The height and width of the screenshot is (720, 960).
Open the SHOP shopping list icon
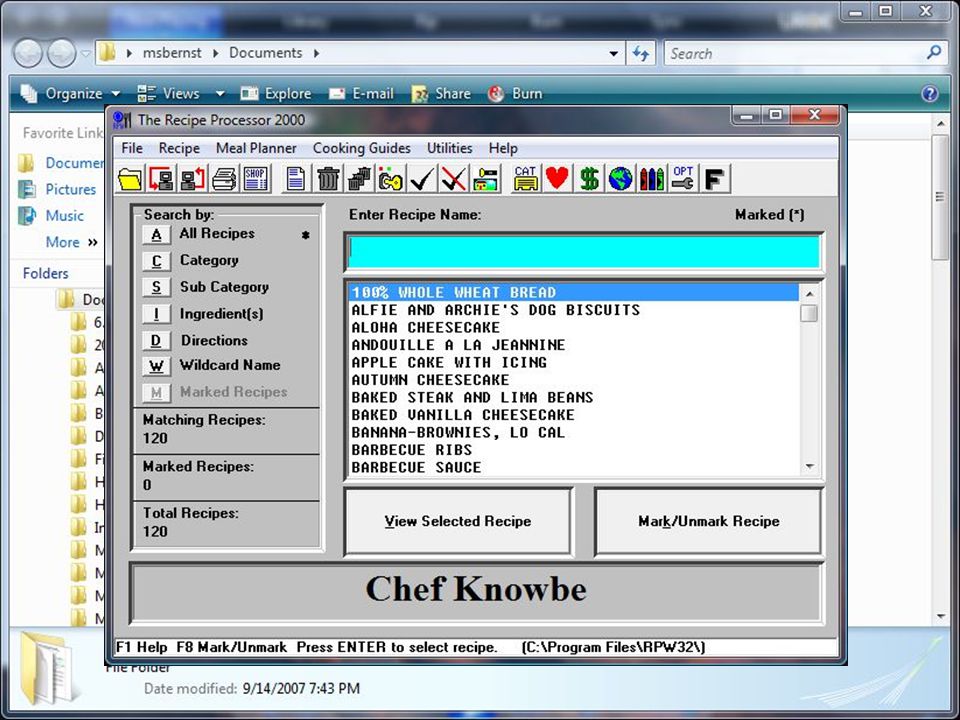tap(255, 179)
